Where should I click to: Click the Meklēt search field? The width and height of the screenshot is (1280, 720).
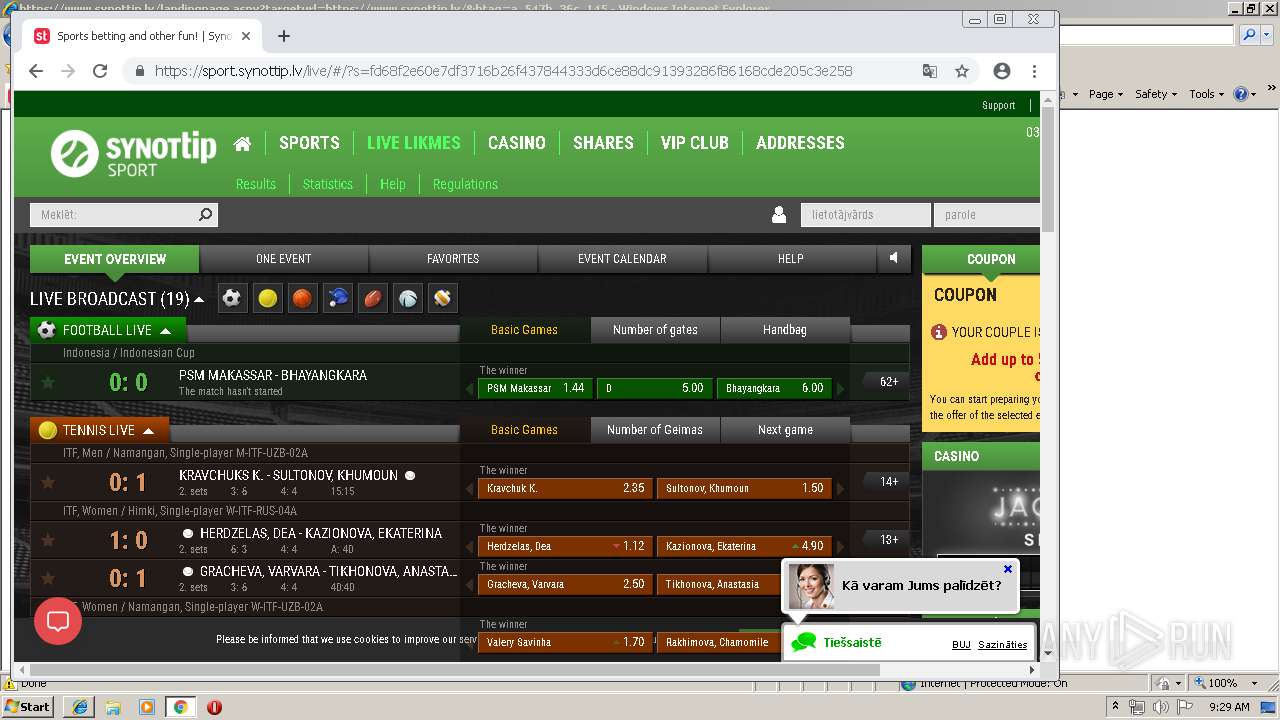[x=124, y=214]
